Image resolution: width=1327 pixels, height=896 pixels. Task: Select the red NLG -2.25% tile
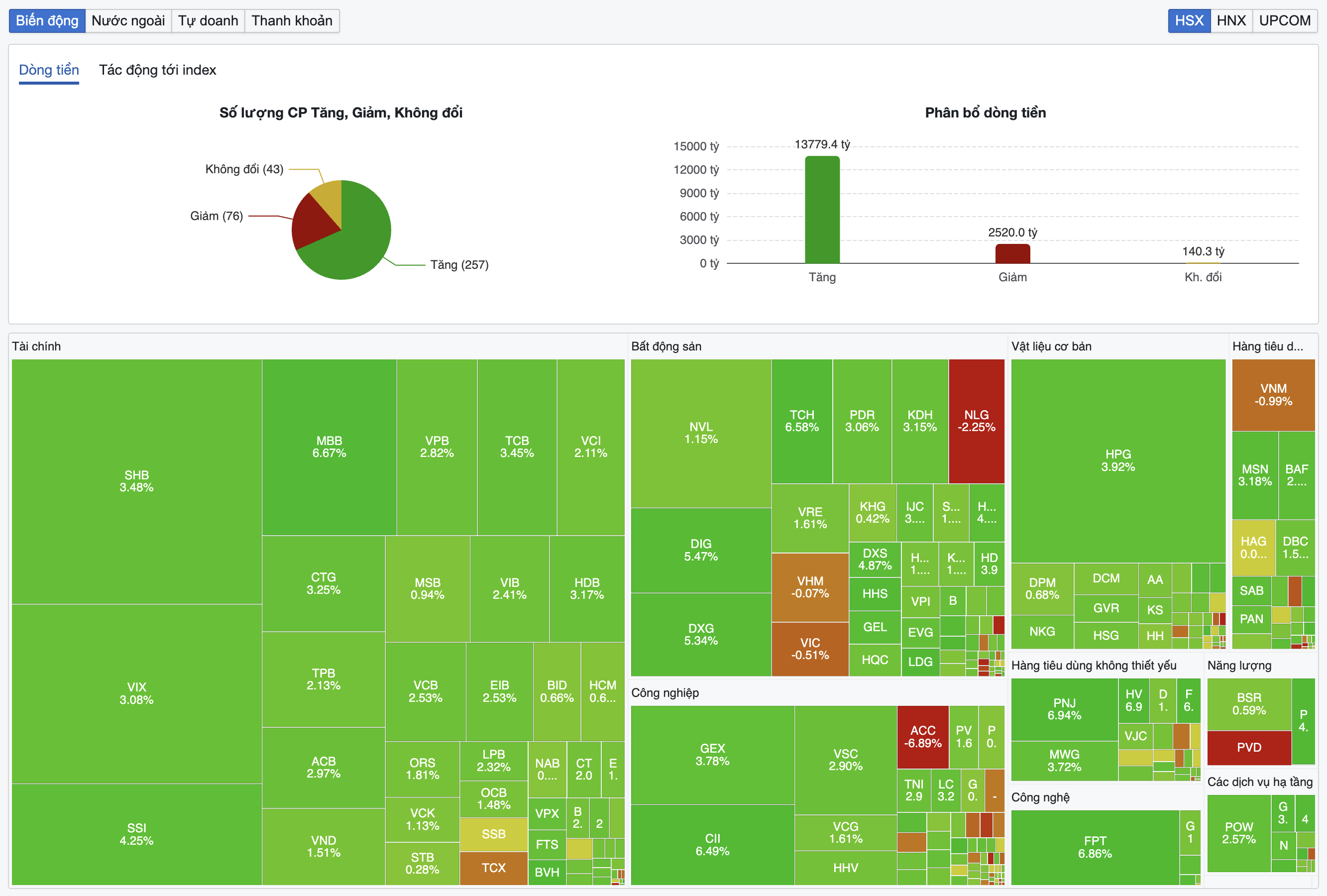pyautogui.click(x=977, y=422)
